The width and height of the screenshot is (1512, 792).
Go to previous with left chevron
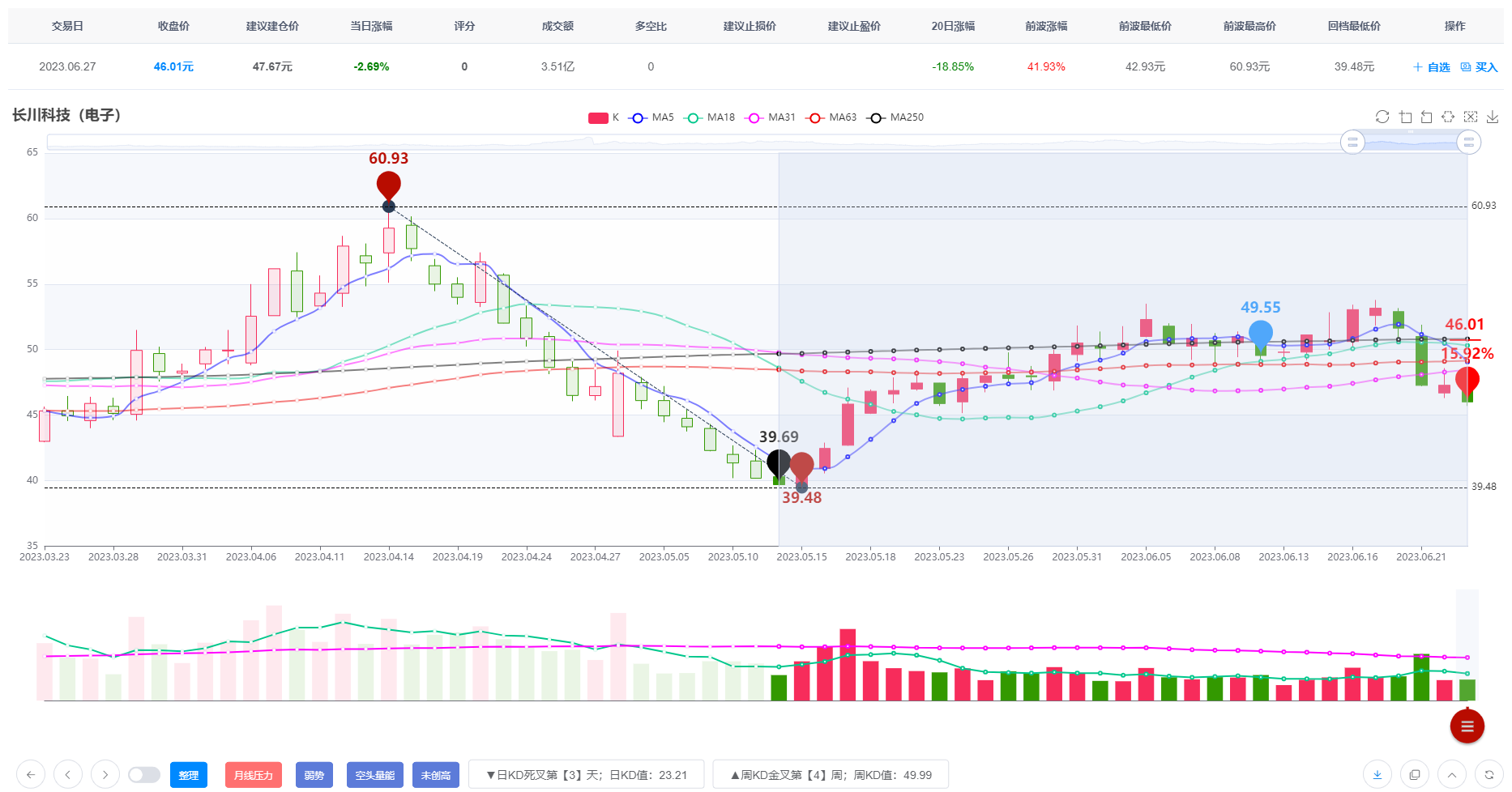[68, 774]
